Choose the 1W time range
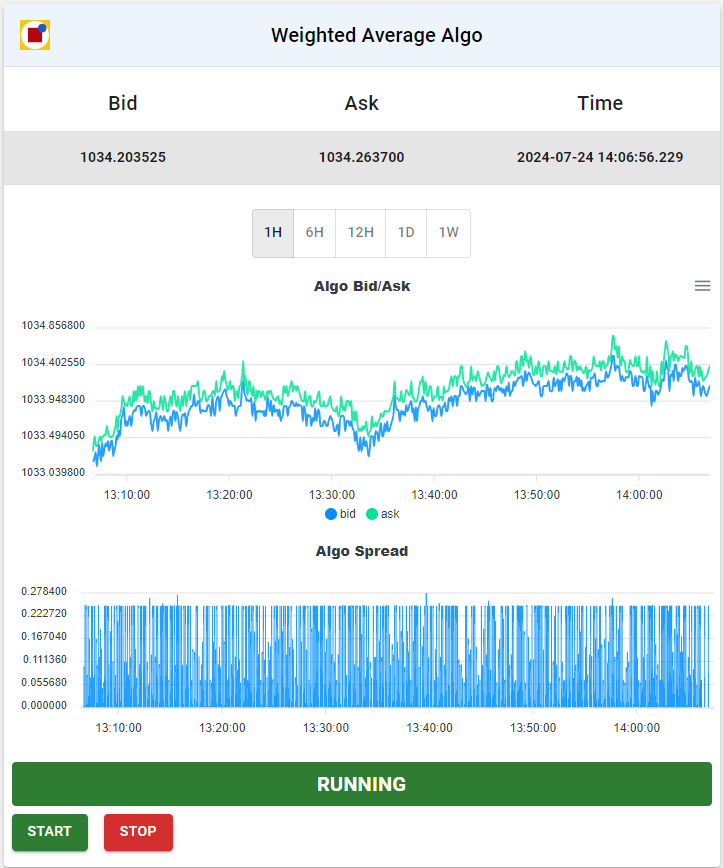Screen dimensions: 723x868 pos(448,233)
